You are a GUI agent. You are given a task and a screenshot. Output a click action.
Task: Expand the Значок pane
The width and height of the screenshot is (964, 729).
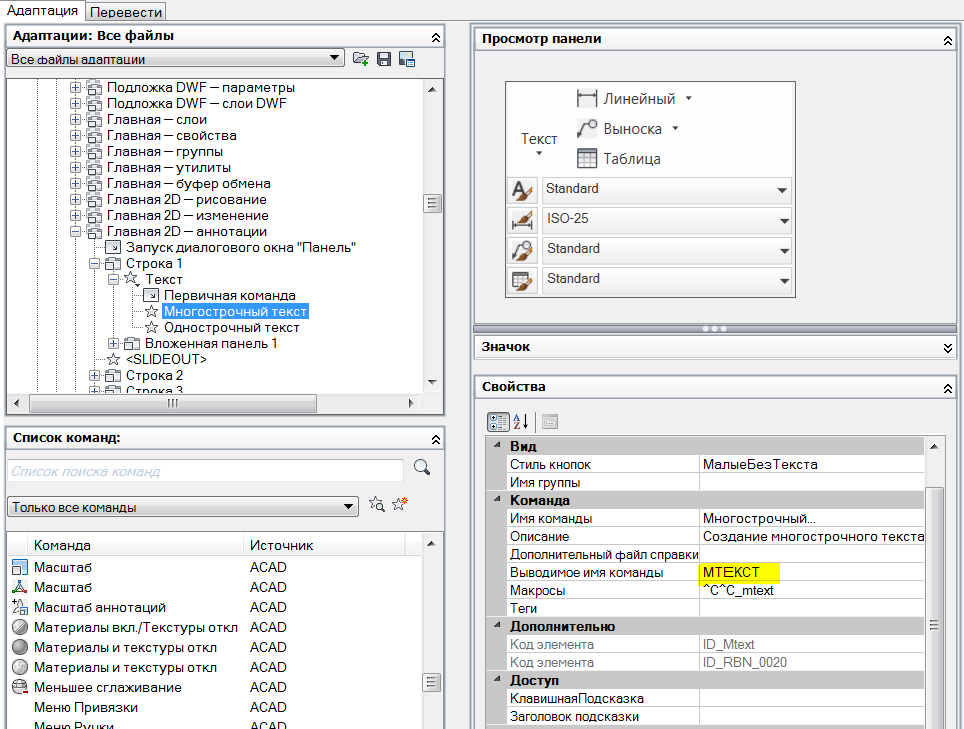point(947,349)
